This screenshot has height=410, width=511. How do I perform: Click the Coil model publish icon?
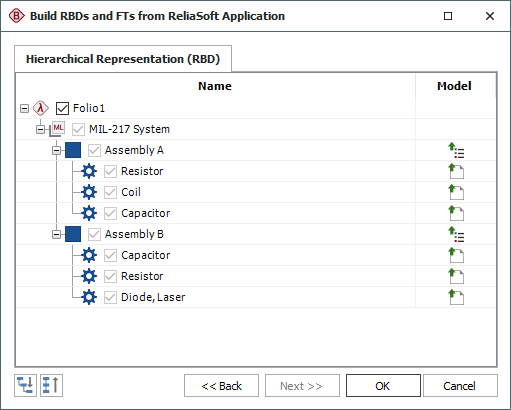pyautogui.click(x=456, y=192)
